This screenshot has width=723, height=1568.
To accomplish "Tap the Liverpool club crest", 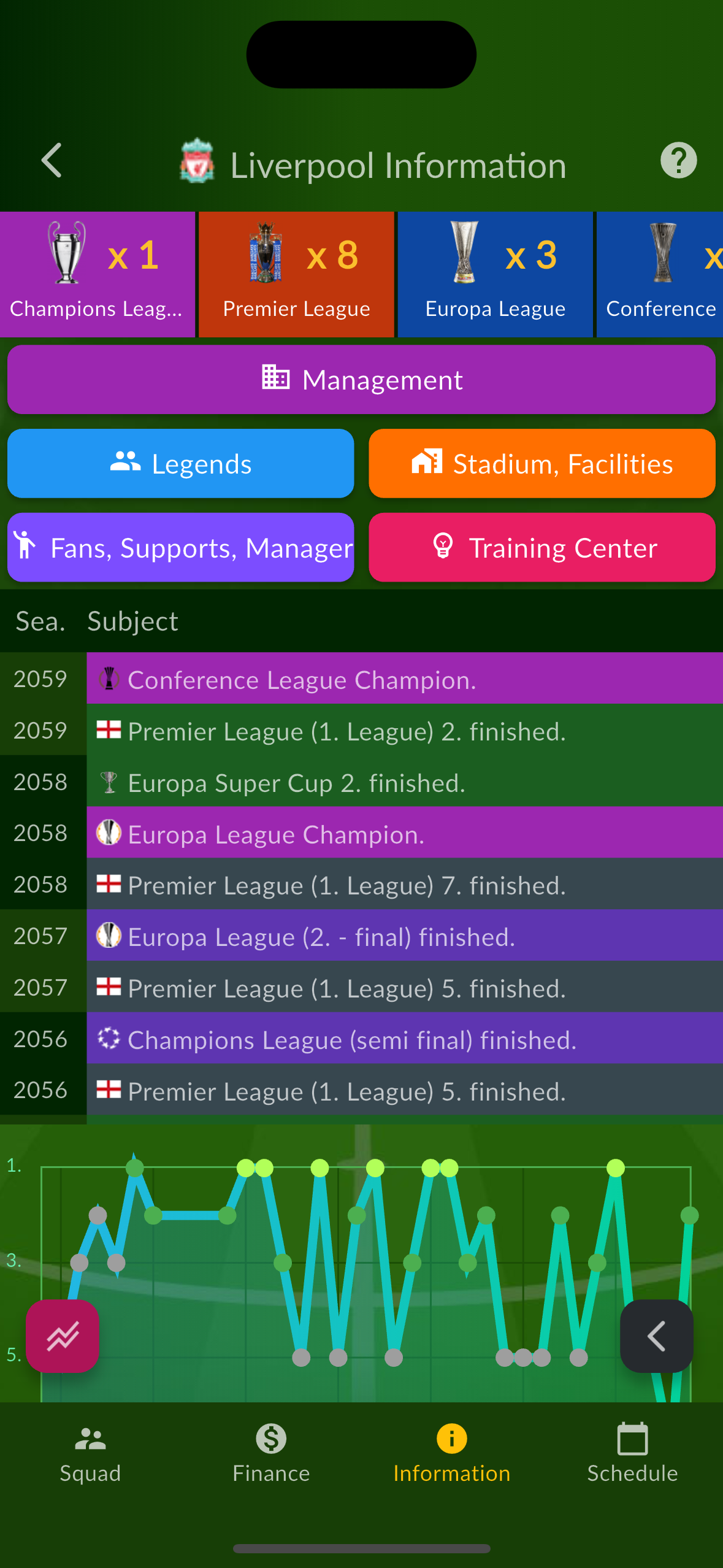I will pos(197,161).
